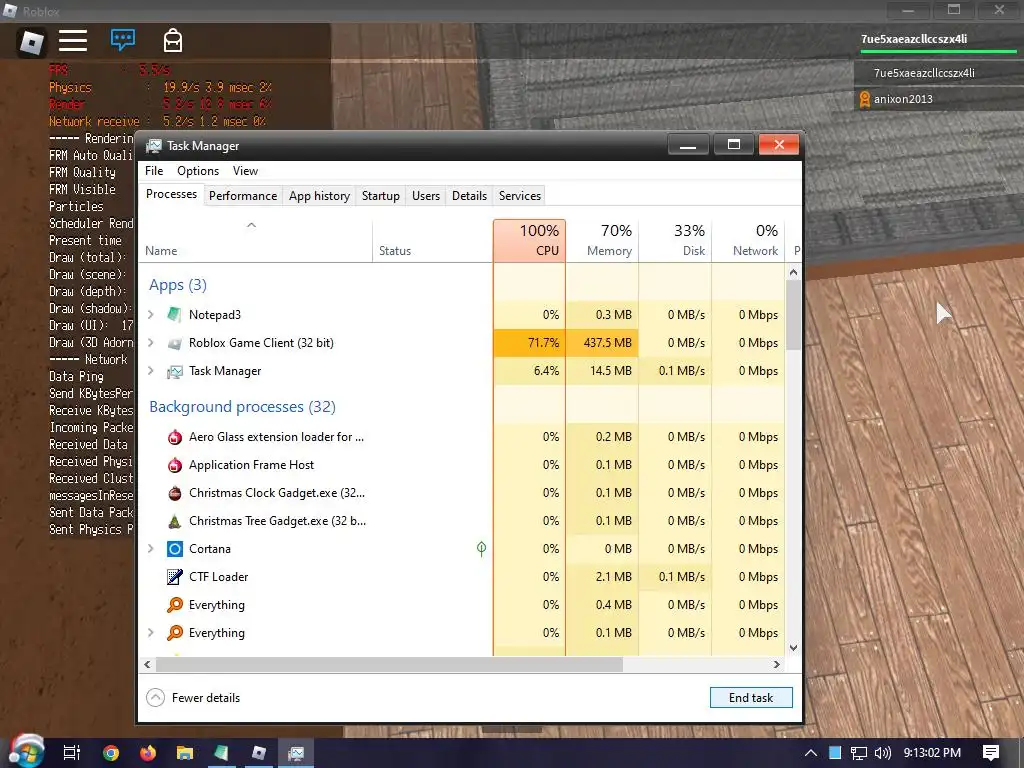Open the Roblox logo menu button

31,42
